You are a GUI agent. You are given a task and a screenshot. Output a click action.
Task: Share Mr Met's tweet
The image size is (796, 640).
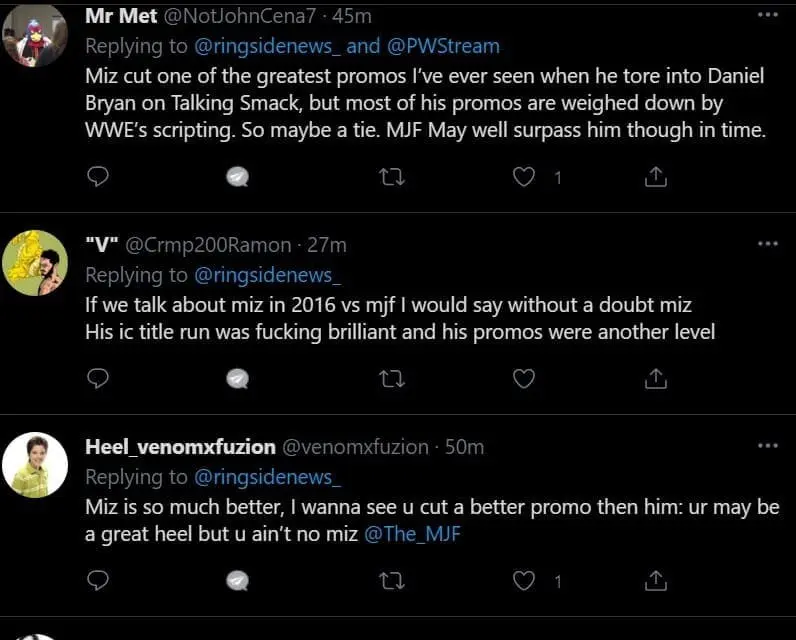point(656,177)
